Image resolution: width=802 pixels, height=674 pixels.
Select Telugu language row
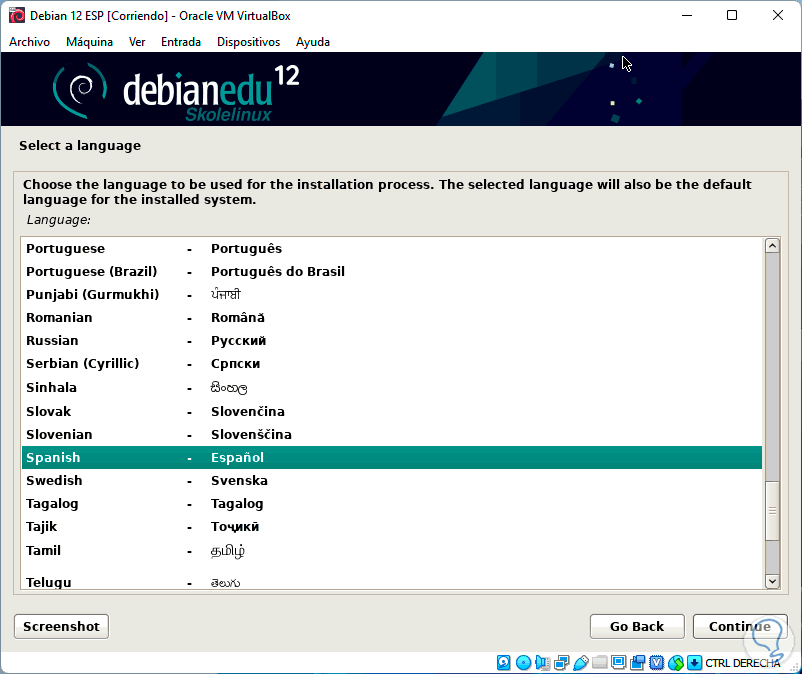[x=392, y=581]
